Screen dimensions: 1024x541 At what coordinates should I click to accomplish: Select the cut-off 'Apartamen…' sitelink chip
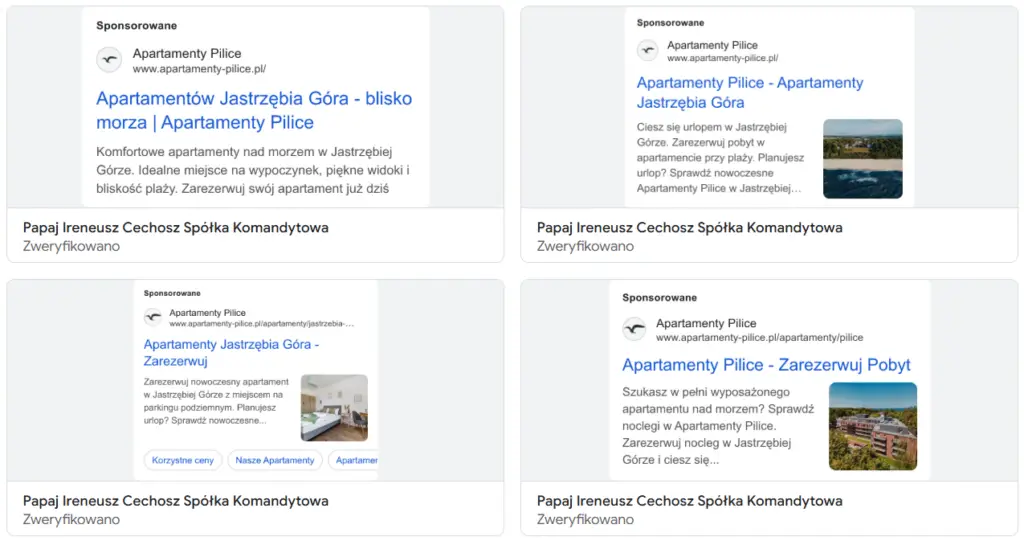[x=355, y=460]
